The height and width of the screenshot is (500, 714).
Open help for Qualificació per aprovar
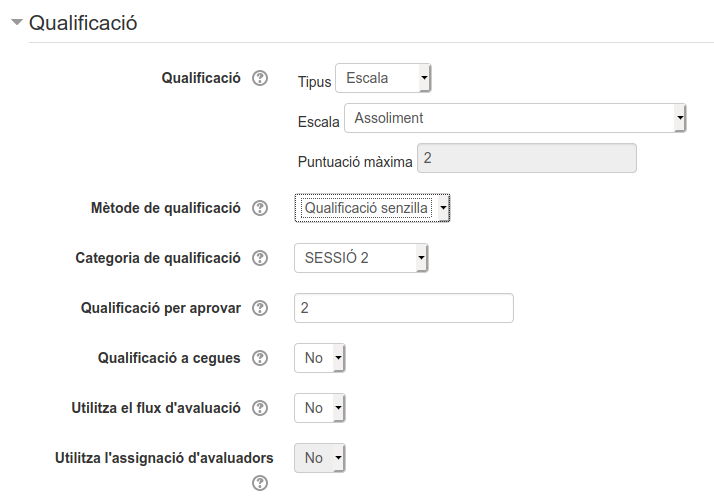pos(260,308)
